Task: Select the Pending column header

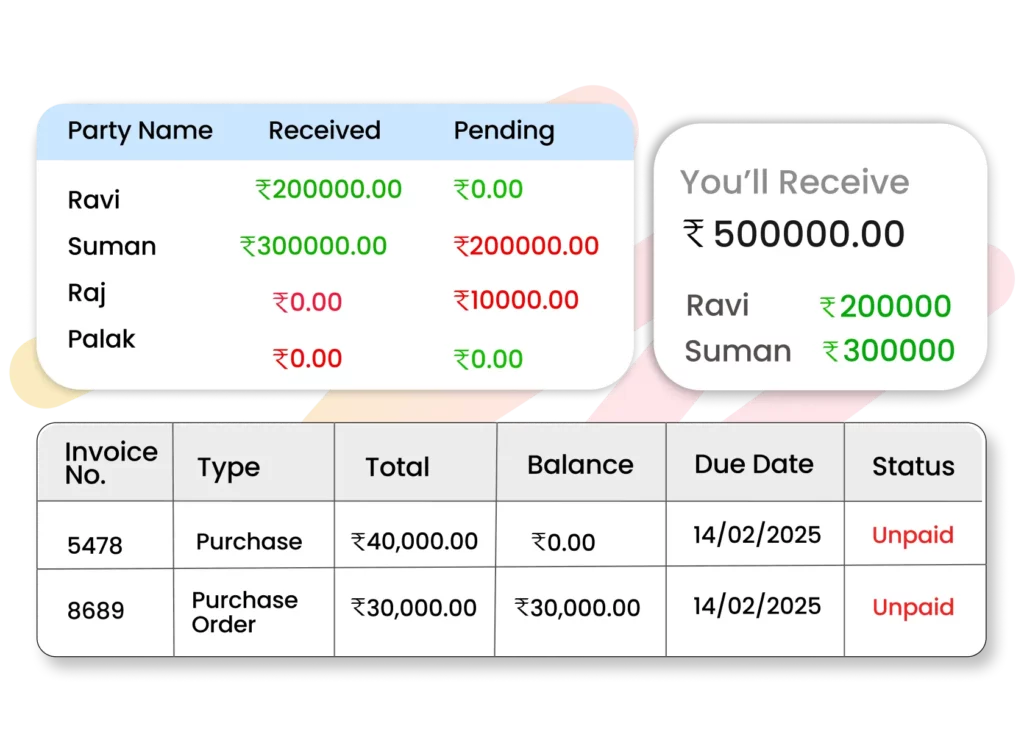Action: click(x=503, y=131)
